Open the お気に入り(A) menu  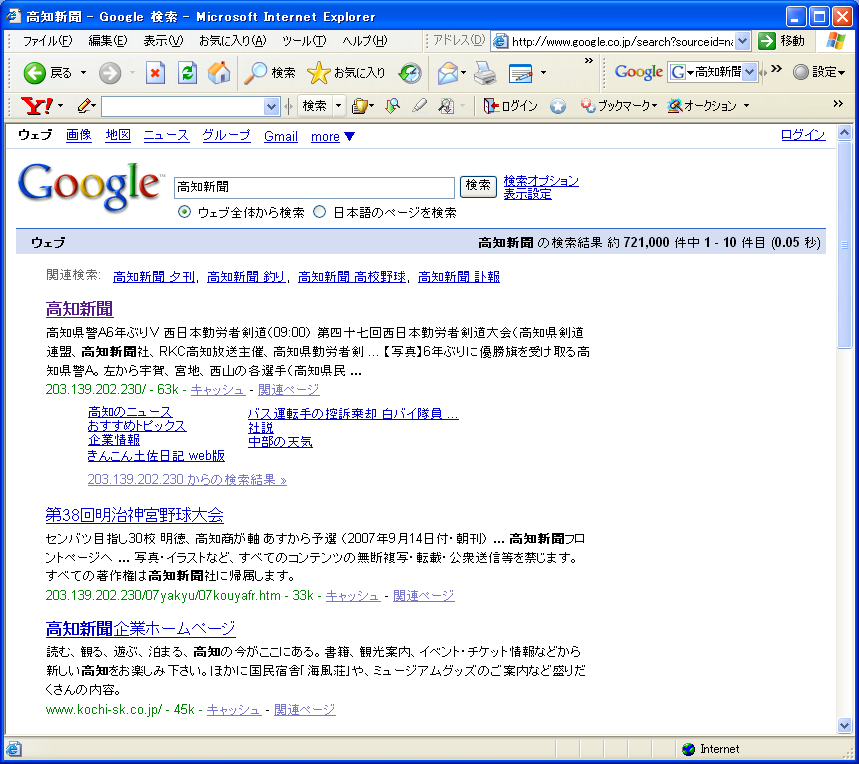tap(232, 41)
